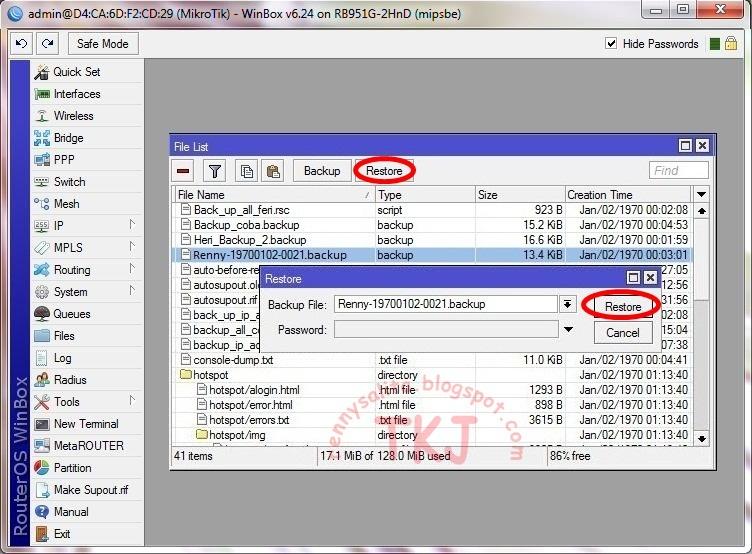
Task: Click the Manual help icon
Action: click(42, 512)
